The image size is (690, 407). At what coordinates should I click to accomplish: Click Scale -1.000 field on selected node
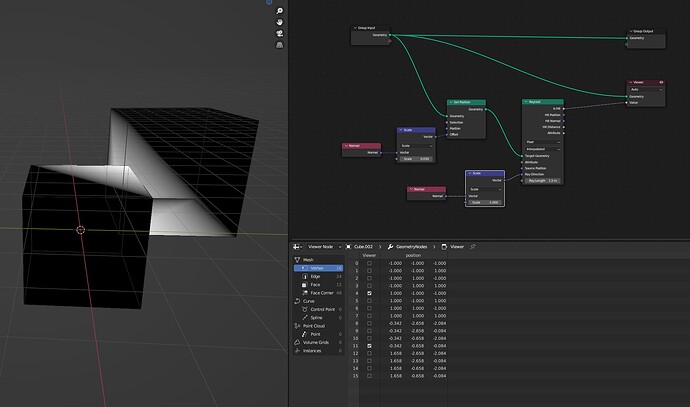click(x=485, y=202)
